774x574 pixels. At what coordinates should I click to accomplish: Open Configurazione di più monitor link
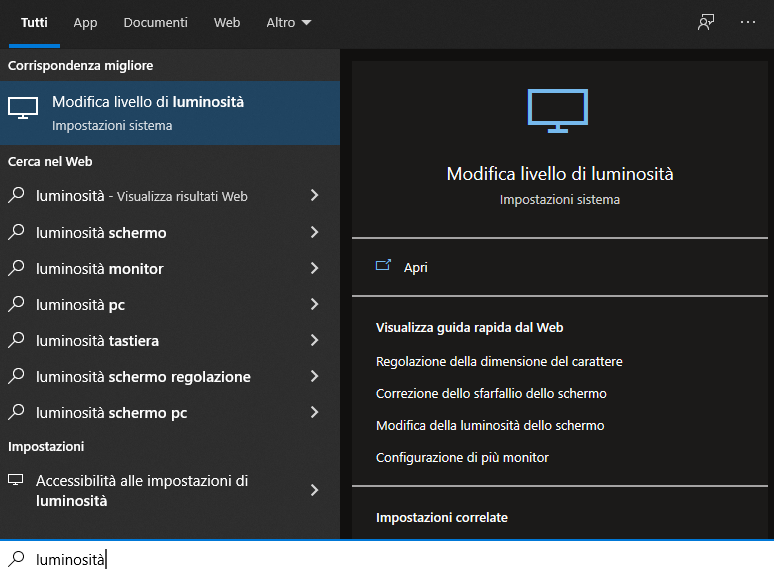pyautogui.click(x=462, y=458)
